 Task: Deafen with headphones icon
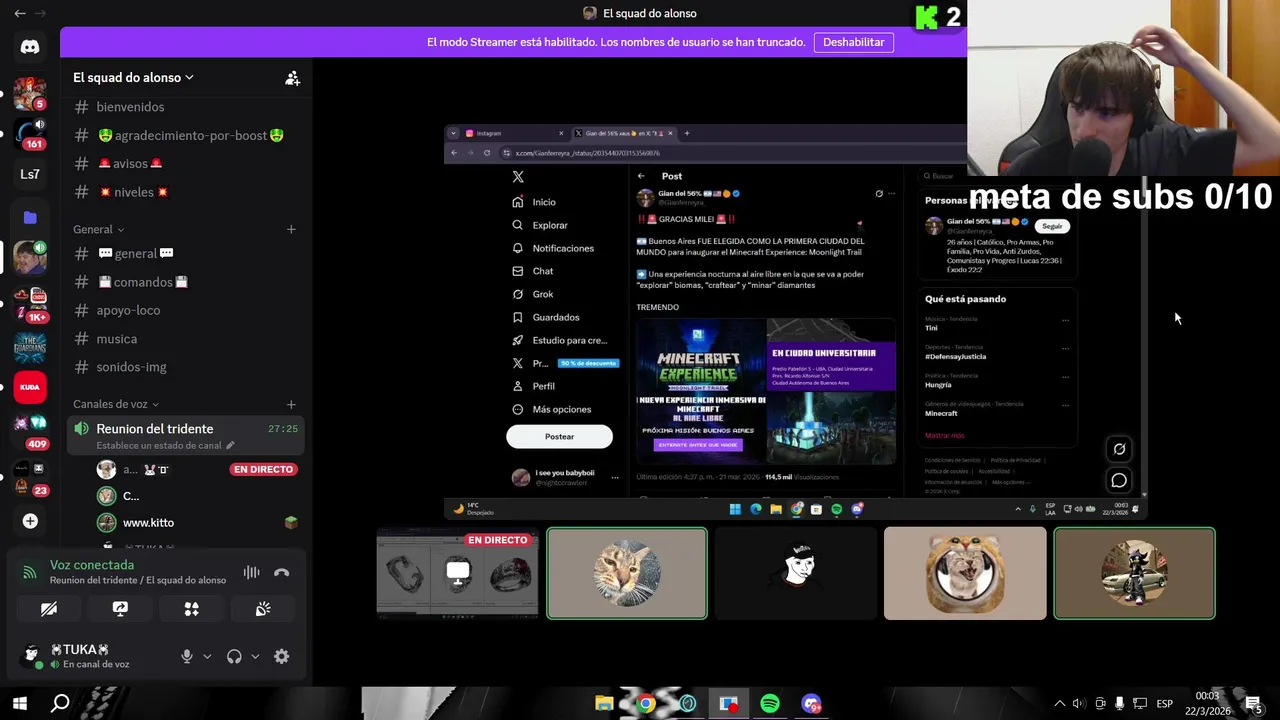(234, 656)
